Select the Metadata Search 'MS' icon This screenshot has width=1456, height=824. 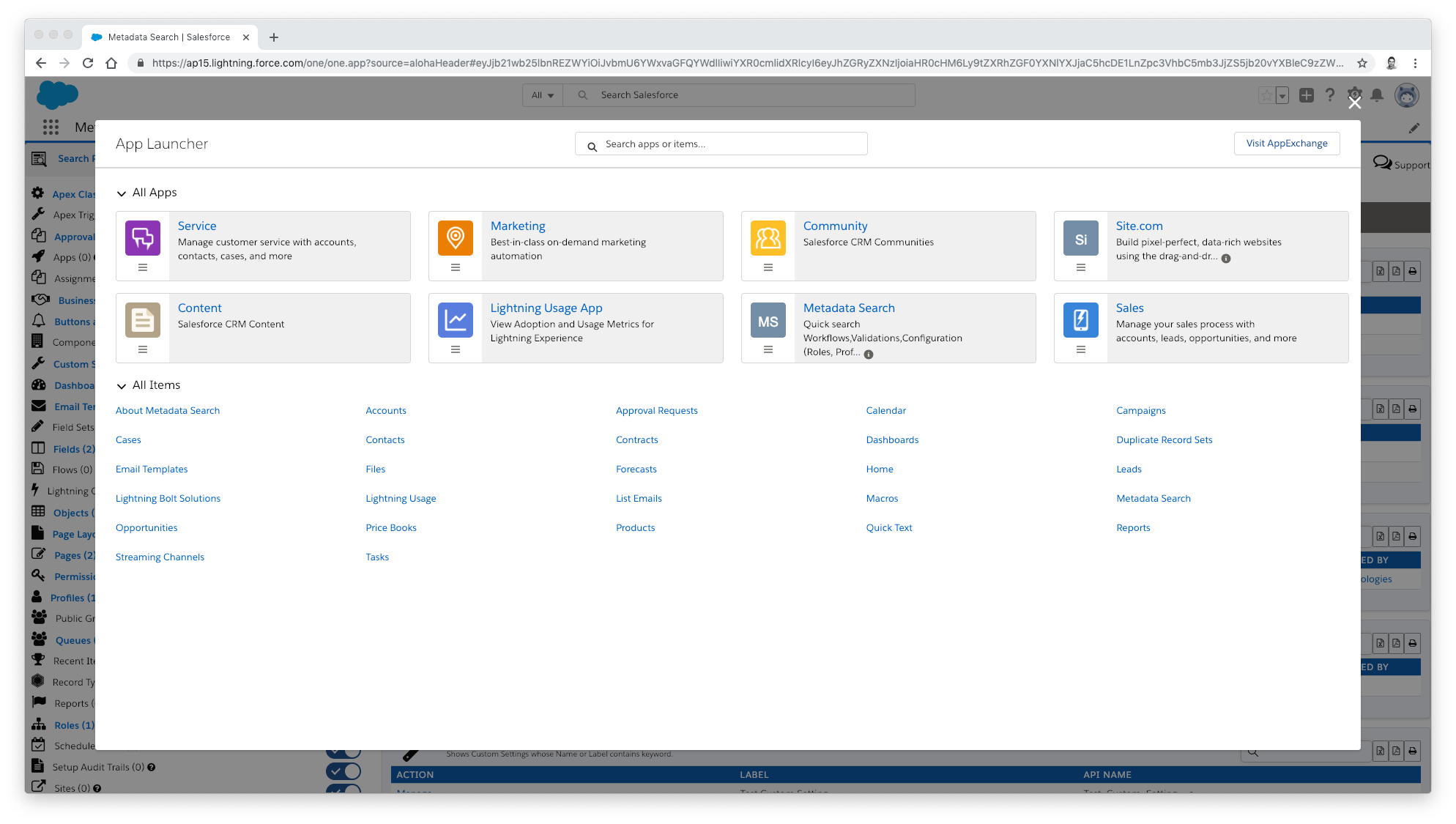point(768,319)
